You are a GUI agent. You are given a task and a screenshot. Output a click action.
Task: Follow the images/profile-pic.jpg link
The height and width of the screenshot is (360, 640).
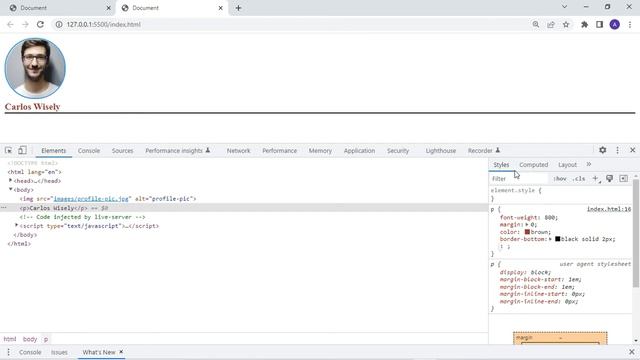click(91, 199)
